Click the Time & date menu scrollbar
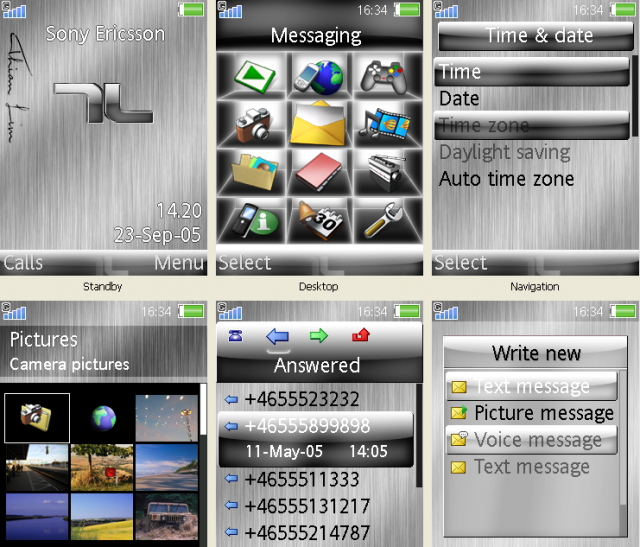The width and height of the screenshot is (640, 547). 634,96
